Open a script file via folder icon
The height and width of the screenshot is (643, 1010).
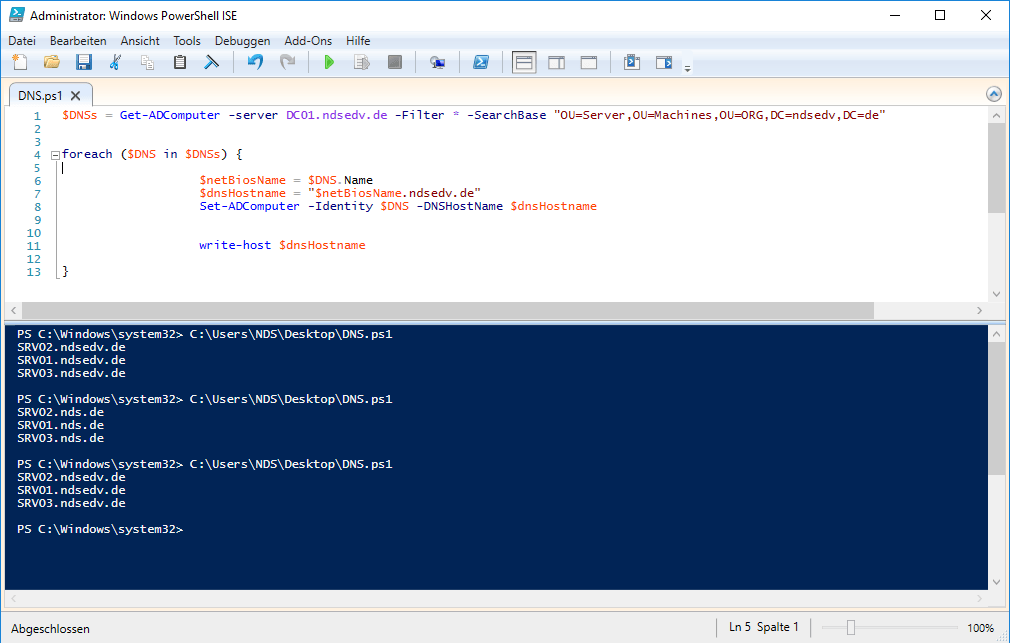coord(51,63)
